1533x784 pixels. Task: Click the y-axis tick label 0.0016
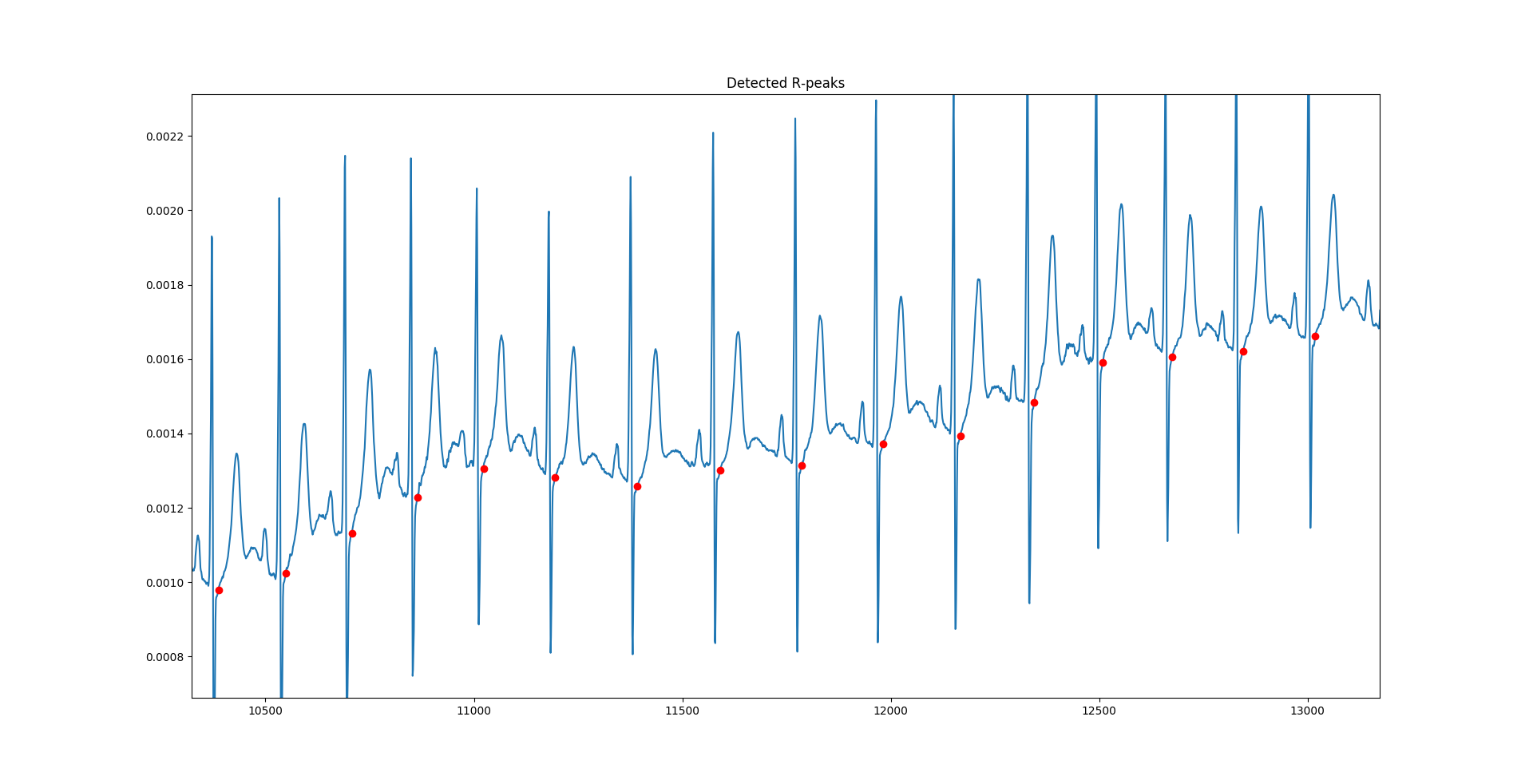[x=164, y=359]
